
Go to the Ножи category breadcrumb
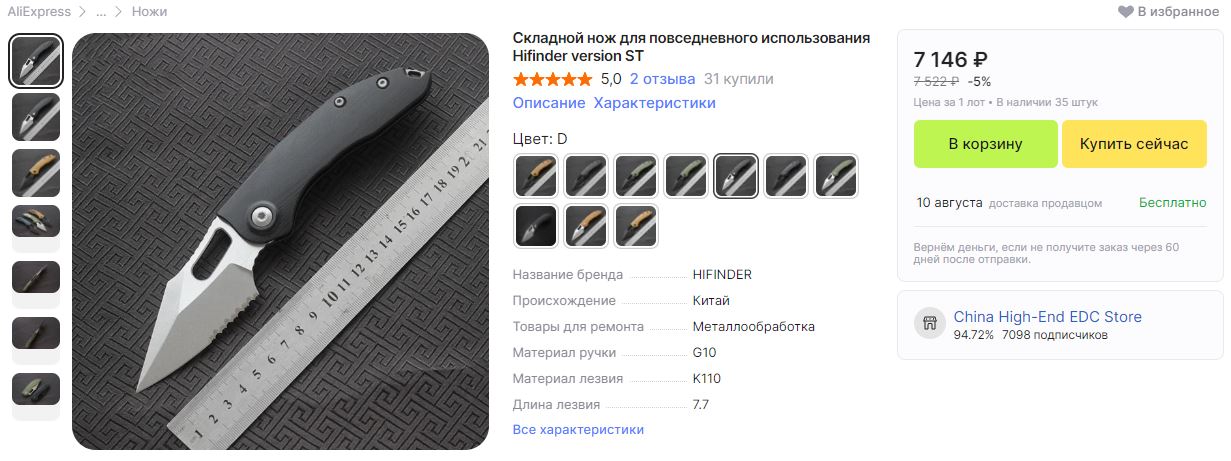(x=150, y=12)
